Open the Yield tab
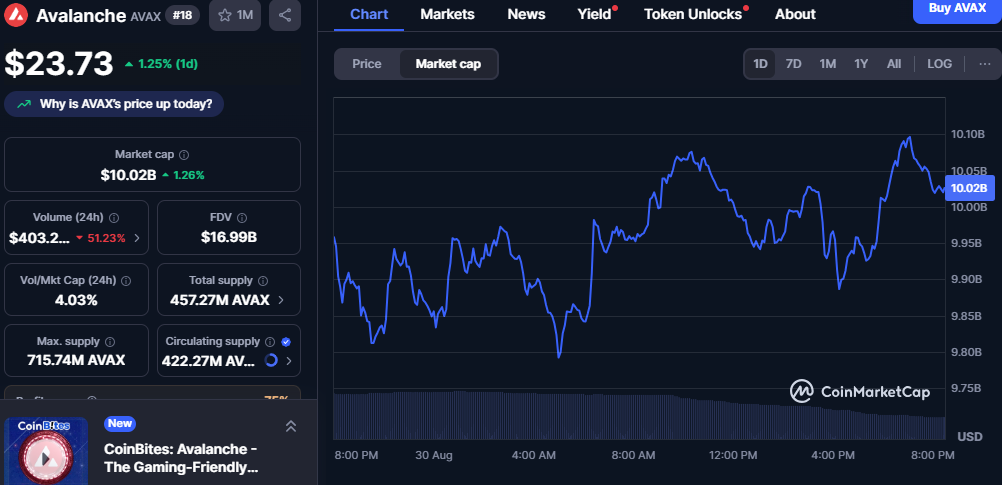 coord(594,14)
